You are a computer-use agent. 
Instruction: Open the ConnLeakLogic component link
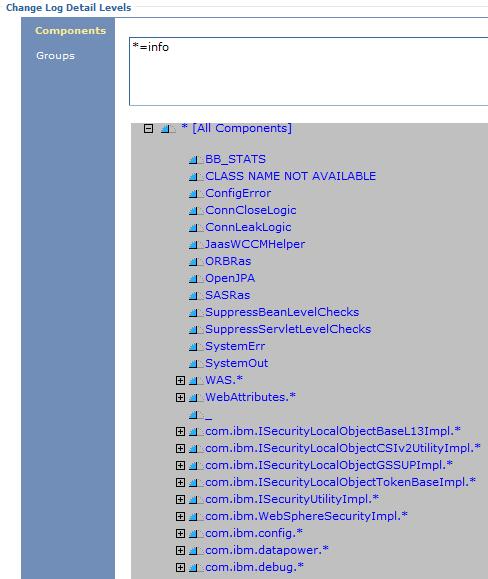point(248,227)
